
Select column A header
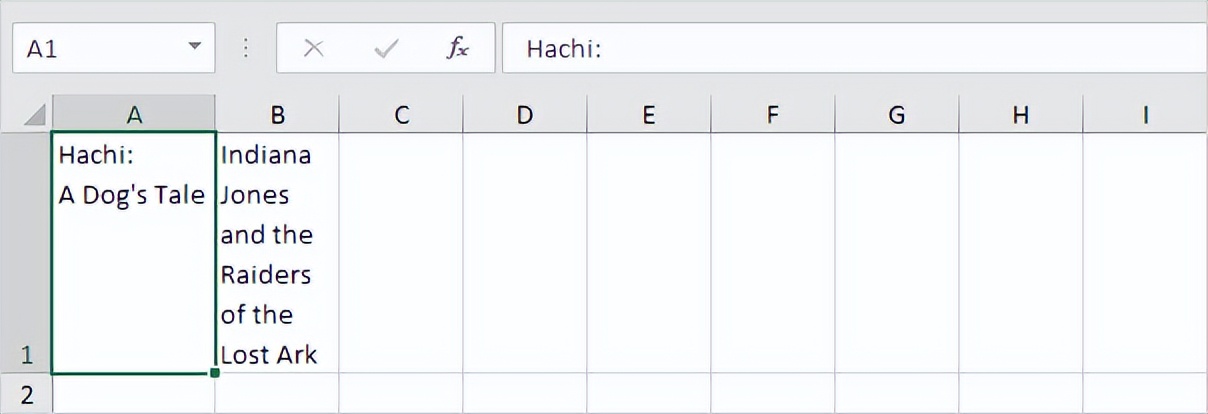pos(134,115)
